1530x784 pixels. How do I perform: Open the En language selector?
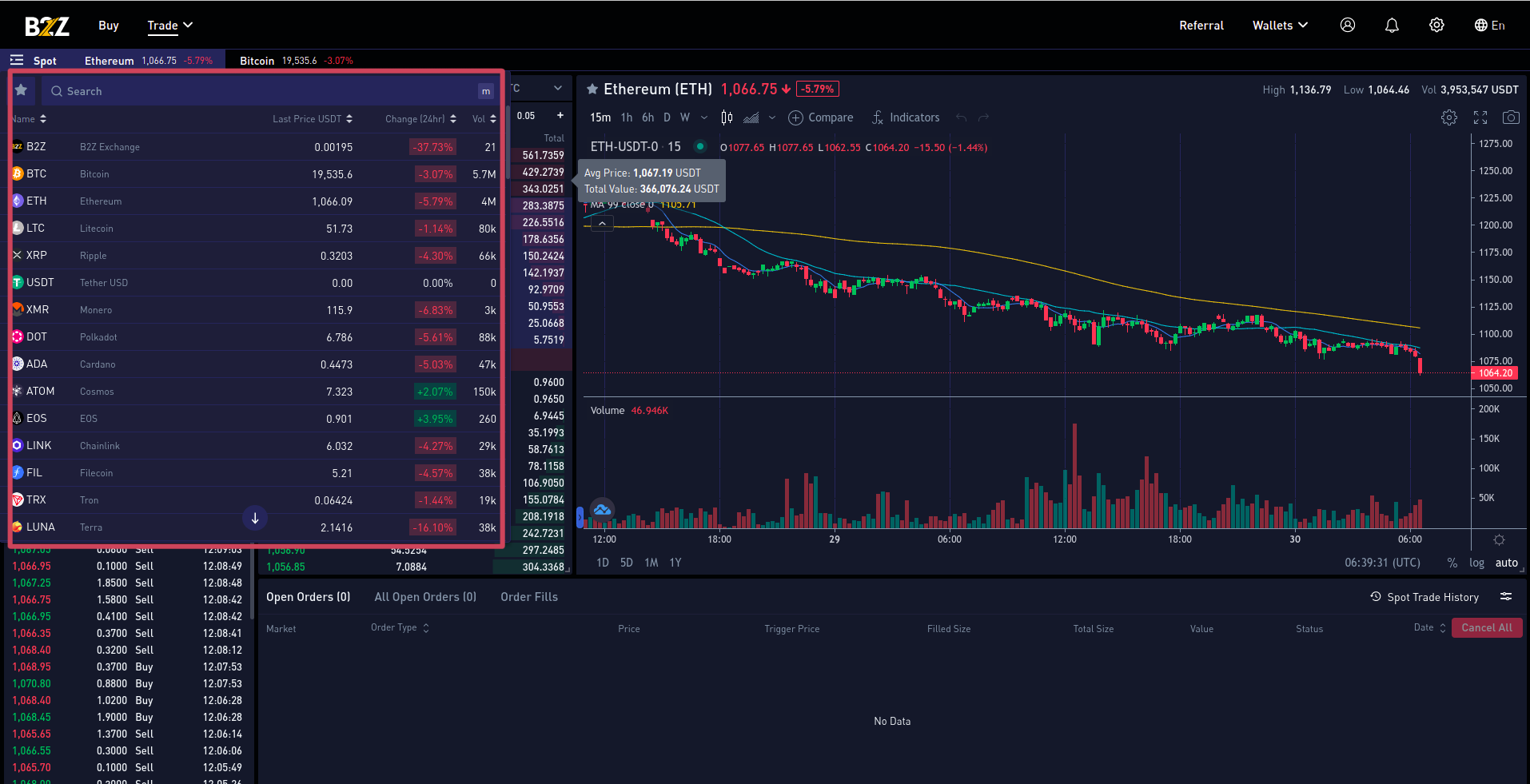(1489, 26)
